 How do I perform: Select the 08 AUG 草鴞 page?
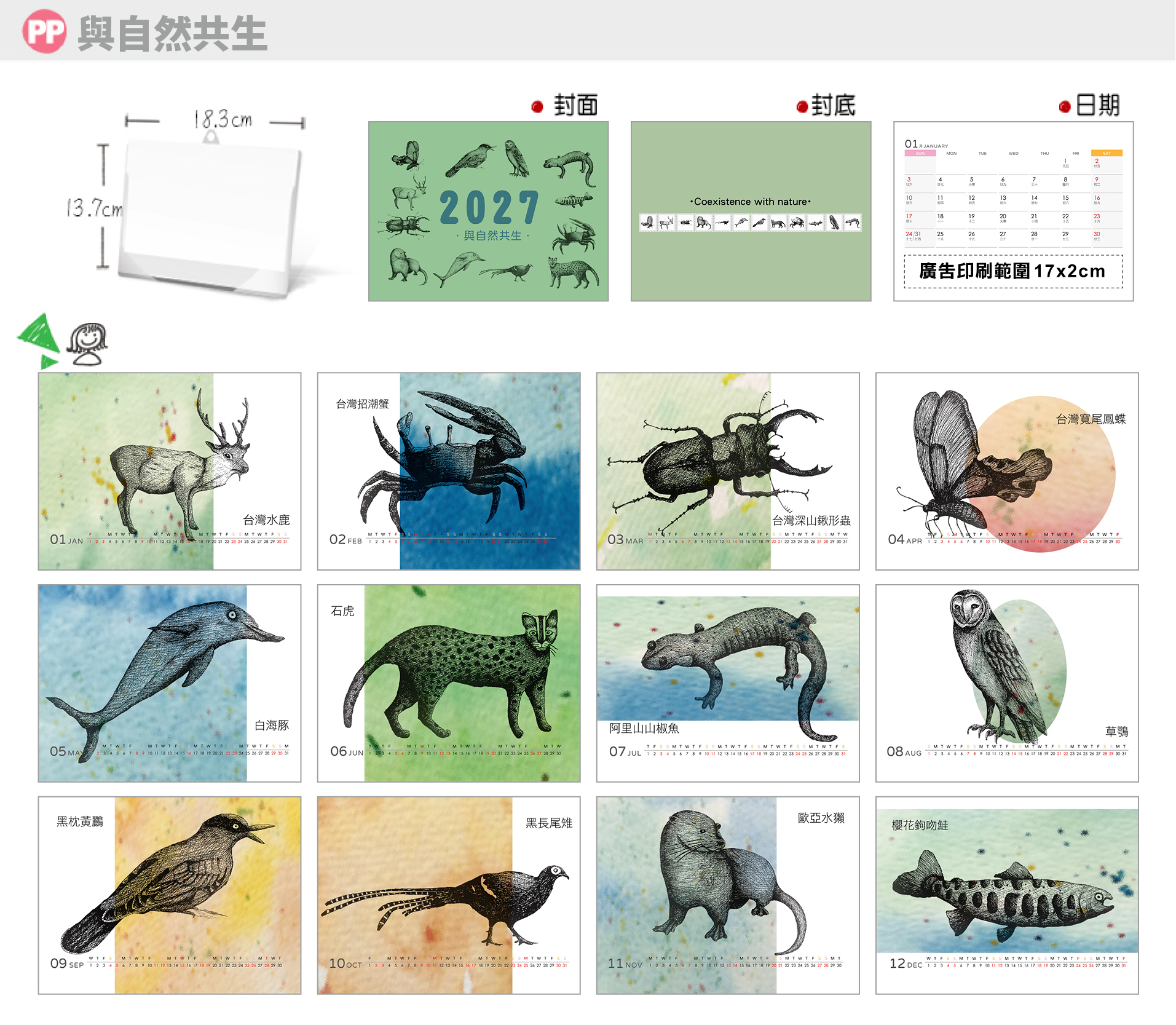[1007, 683]
